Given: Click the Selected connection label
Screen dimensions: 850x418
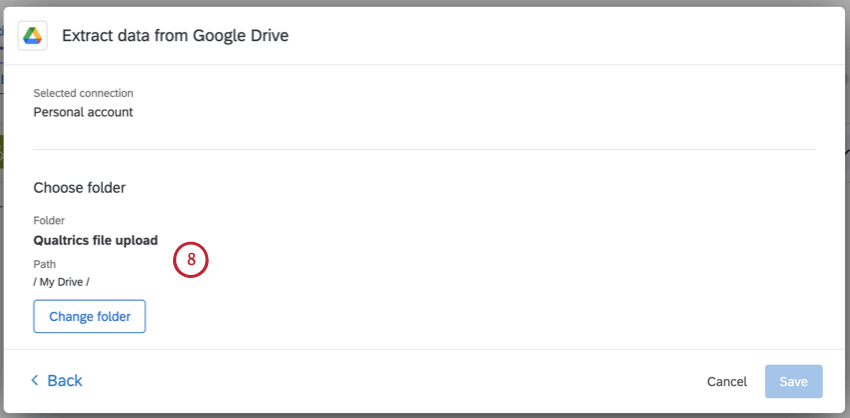Looking at the screenshot, I should pyautogui.click(x=83, y=93).
